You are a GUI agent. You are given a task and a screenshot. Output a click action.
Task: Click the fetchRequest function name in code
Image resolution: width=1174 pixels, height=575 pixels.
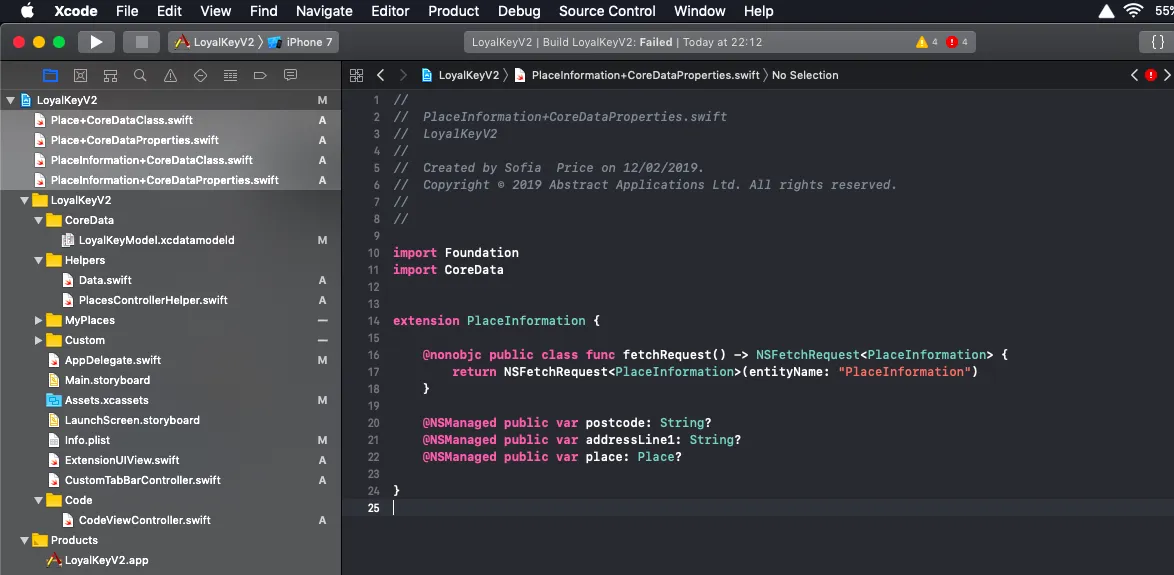(x=666, y=355)
